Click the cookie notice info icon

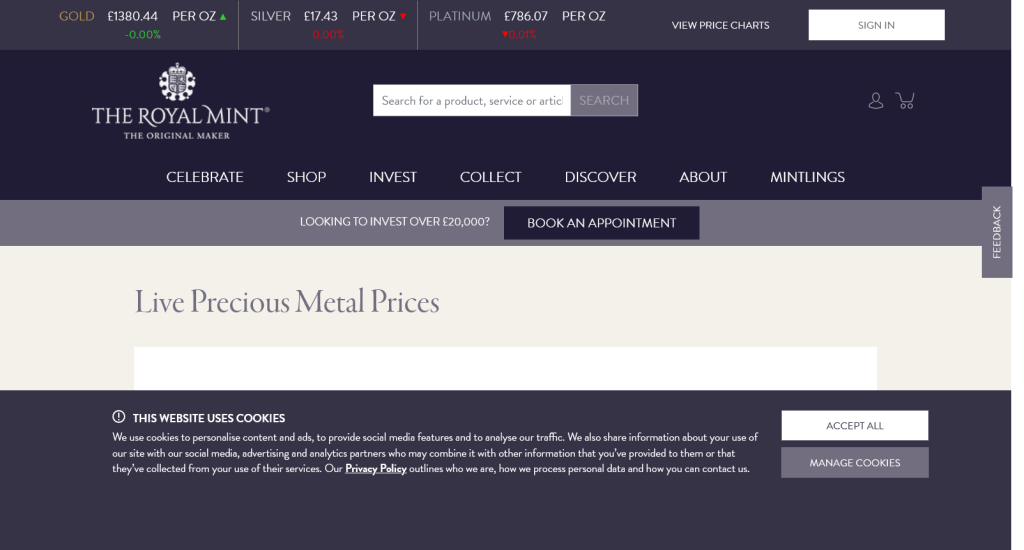118,417
